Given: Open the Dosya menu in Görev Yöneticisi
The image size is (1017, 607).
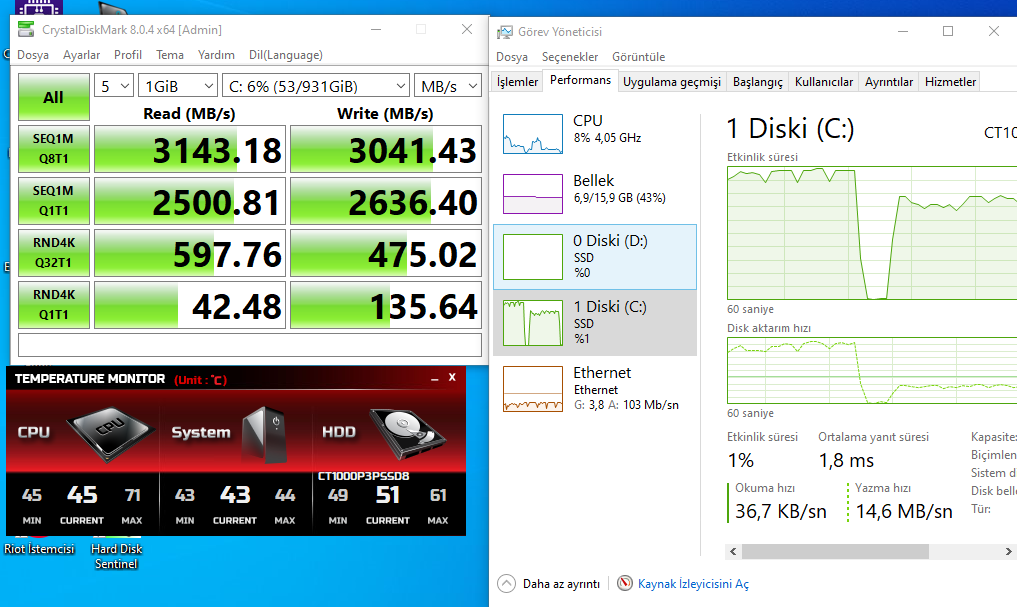Looking at the screenshot, I should pyautogui.click(x=512, y=57).
